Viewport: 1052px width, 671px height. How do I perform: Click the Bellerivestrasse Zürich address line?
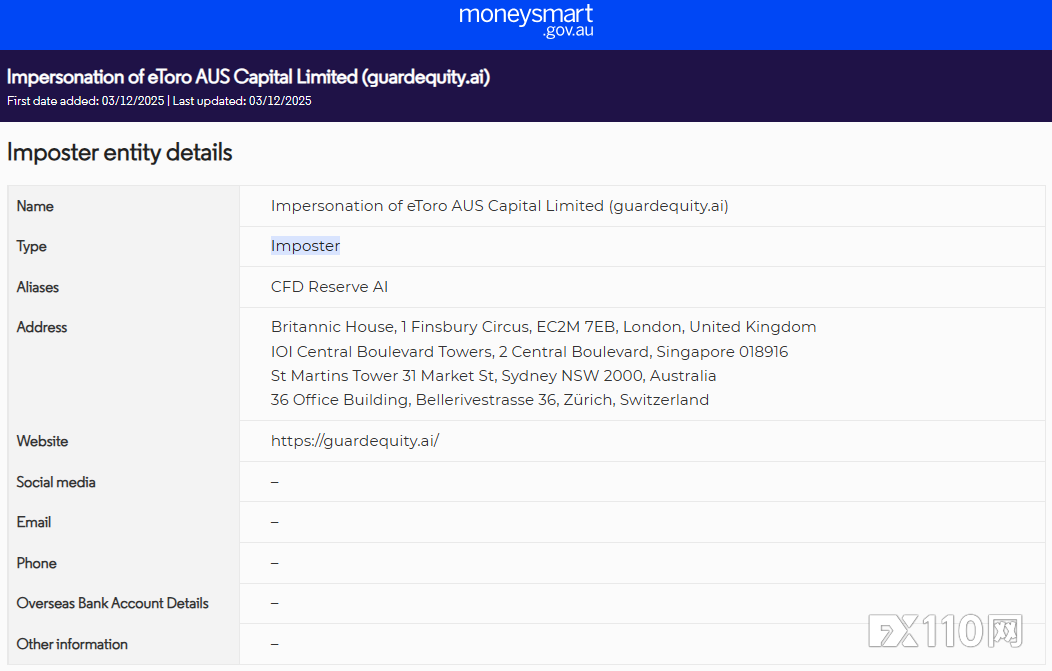point(489,400)
